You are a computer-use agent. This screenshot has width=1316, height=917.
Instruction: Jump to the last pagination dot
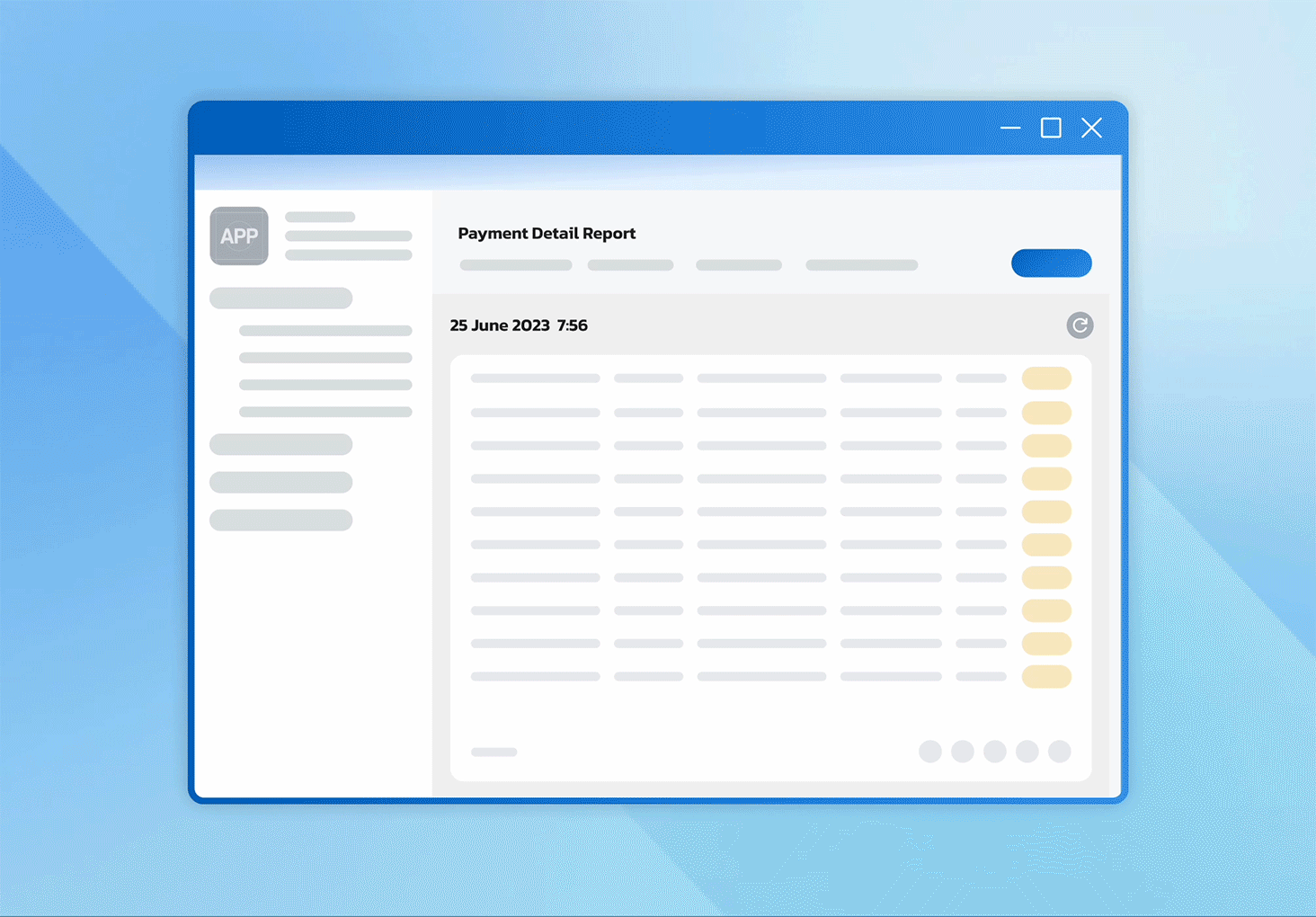1060,752
